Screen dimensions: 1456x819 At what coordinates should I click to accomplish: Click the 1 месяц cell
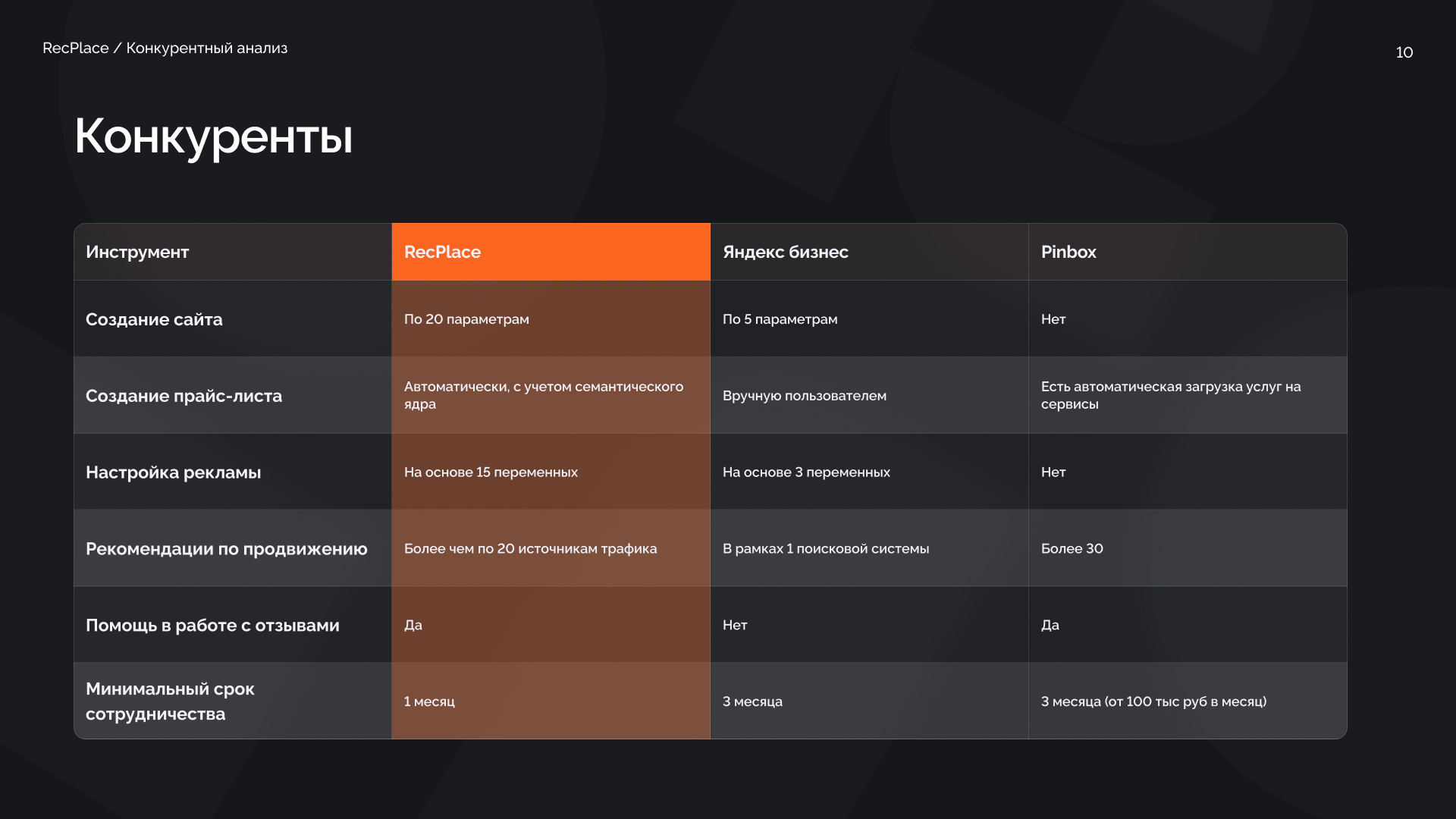click(x=429, y=701)
